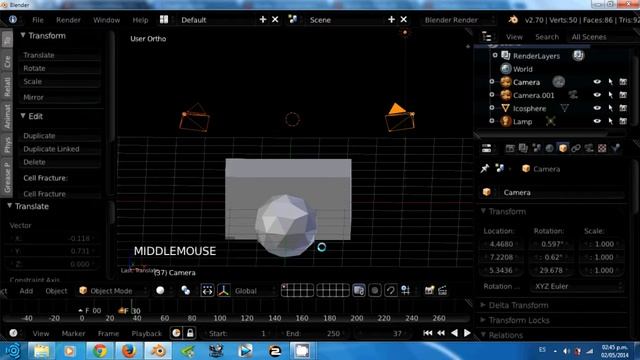Image resolution: width=640 pixels, height=360 pixels.
Task: Click the scene browse icon
Action: click(x=293, y=19)
